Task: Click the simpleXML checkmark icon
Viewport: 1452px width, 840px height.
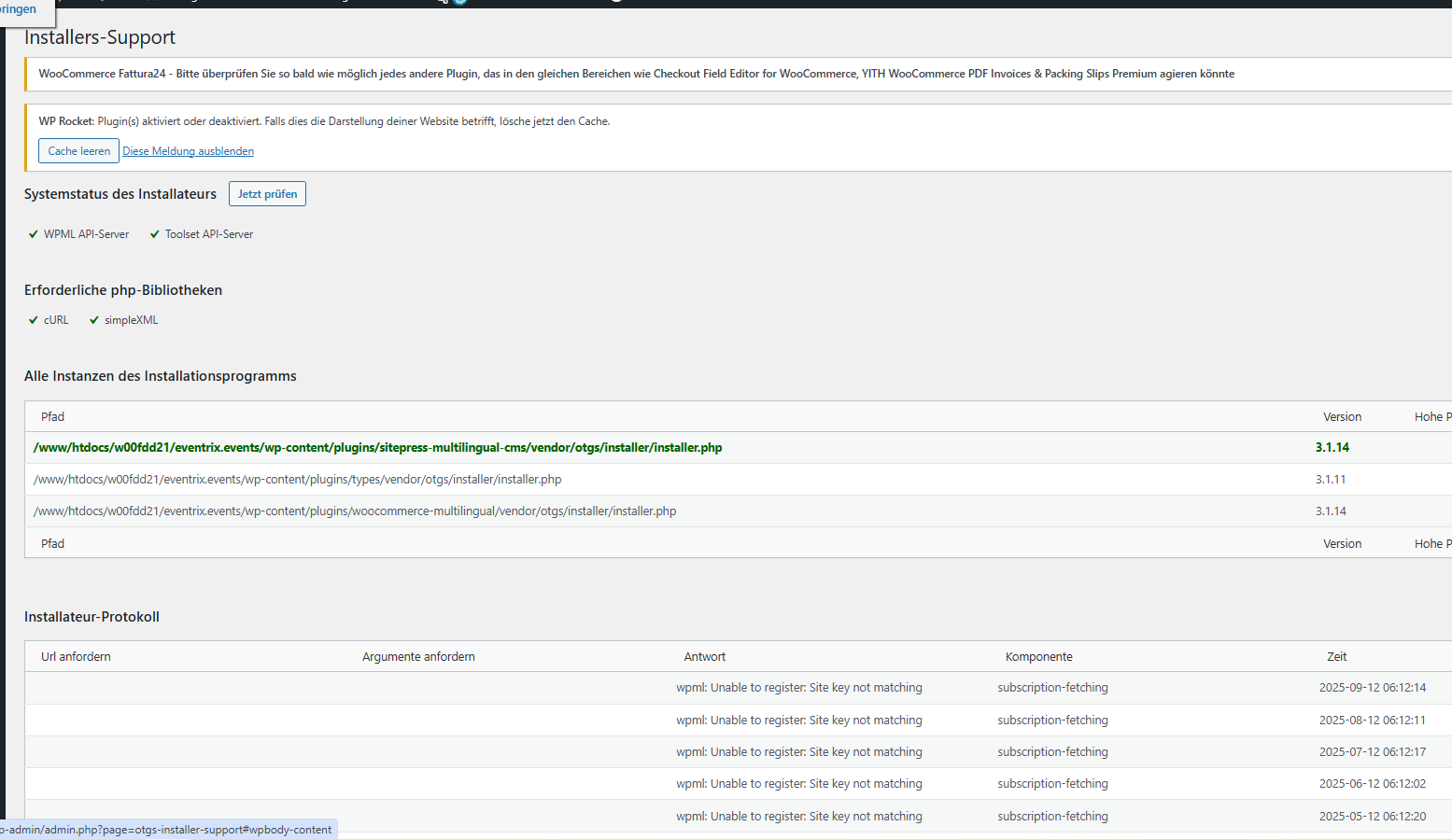Action: [94, 320]
